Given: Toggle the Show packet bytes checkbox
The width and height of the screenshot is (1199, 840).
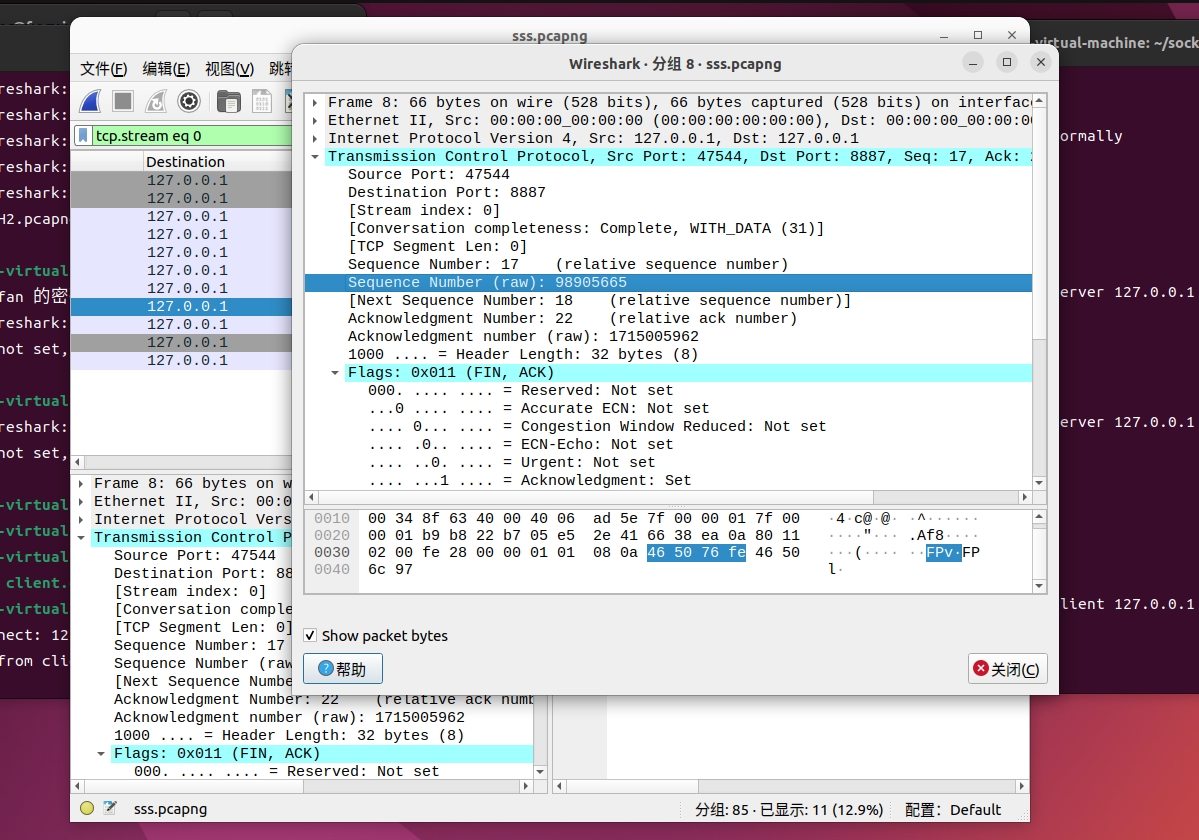Looking at the screenshot, I should 310,635.
